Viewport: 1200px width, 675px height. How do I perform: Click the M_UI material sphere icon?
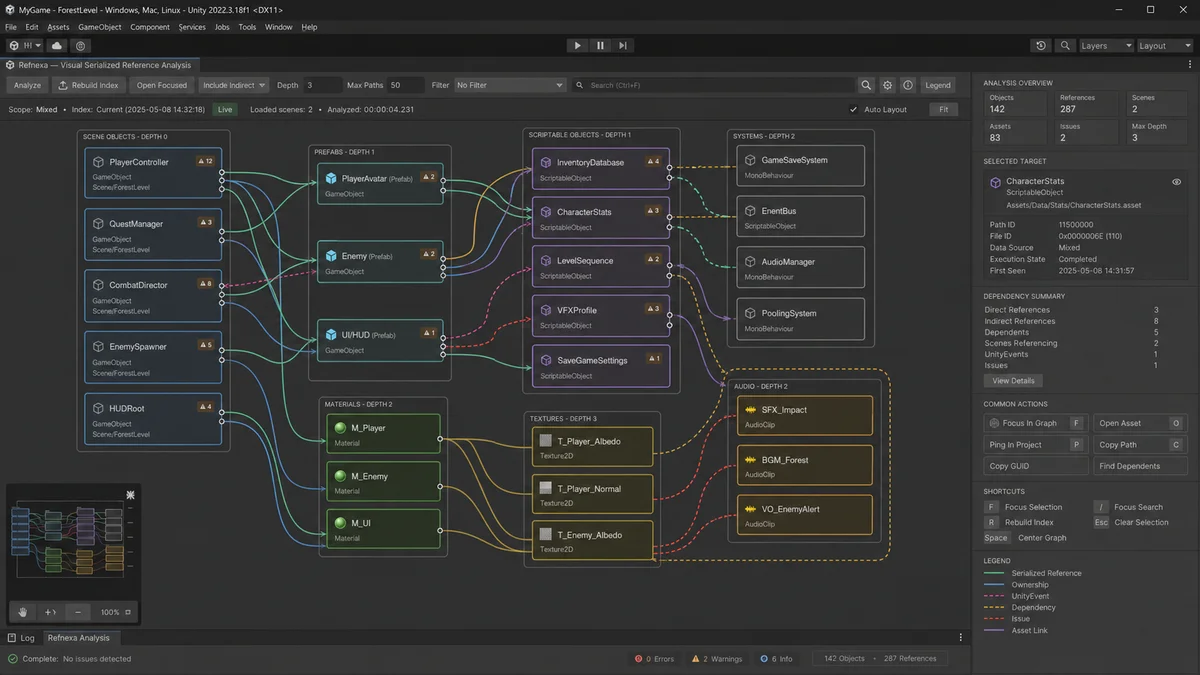point(340,523)
